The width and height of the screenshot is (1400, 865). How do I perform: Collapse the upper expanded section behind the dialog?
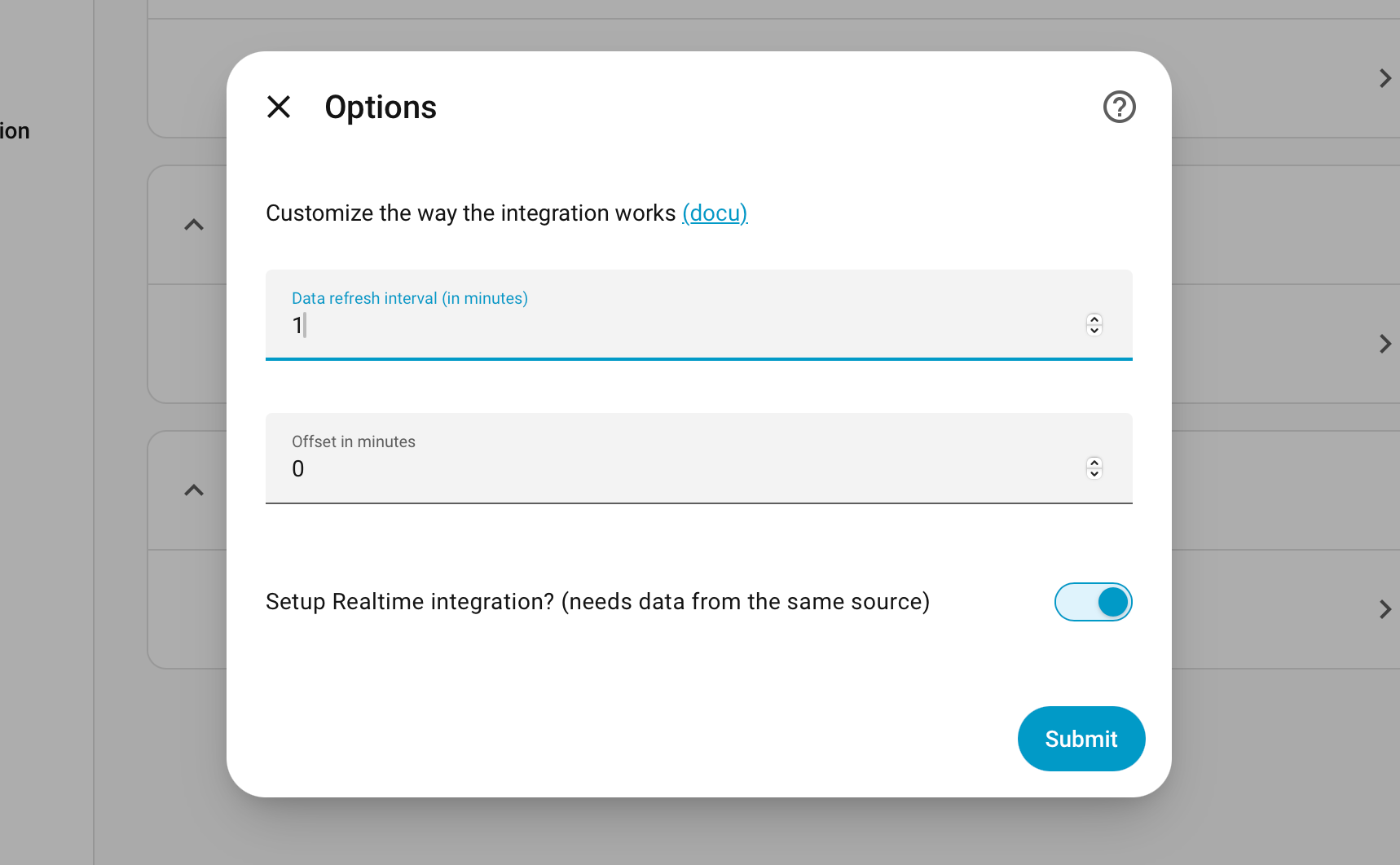[194, 225]
